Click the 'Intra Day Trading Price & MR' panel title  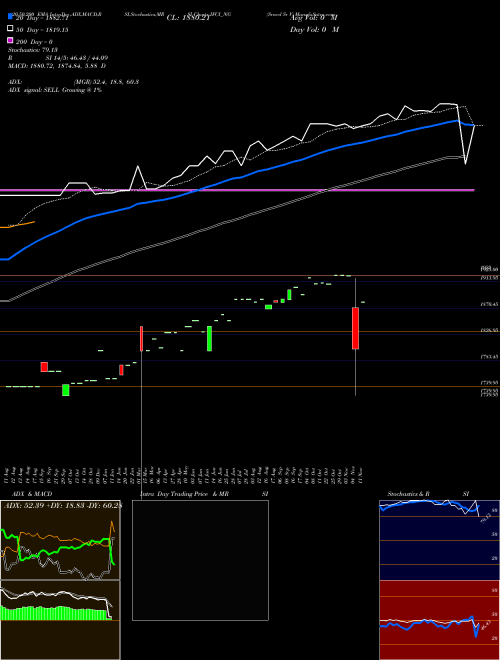(x=184, y=494)
